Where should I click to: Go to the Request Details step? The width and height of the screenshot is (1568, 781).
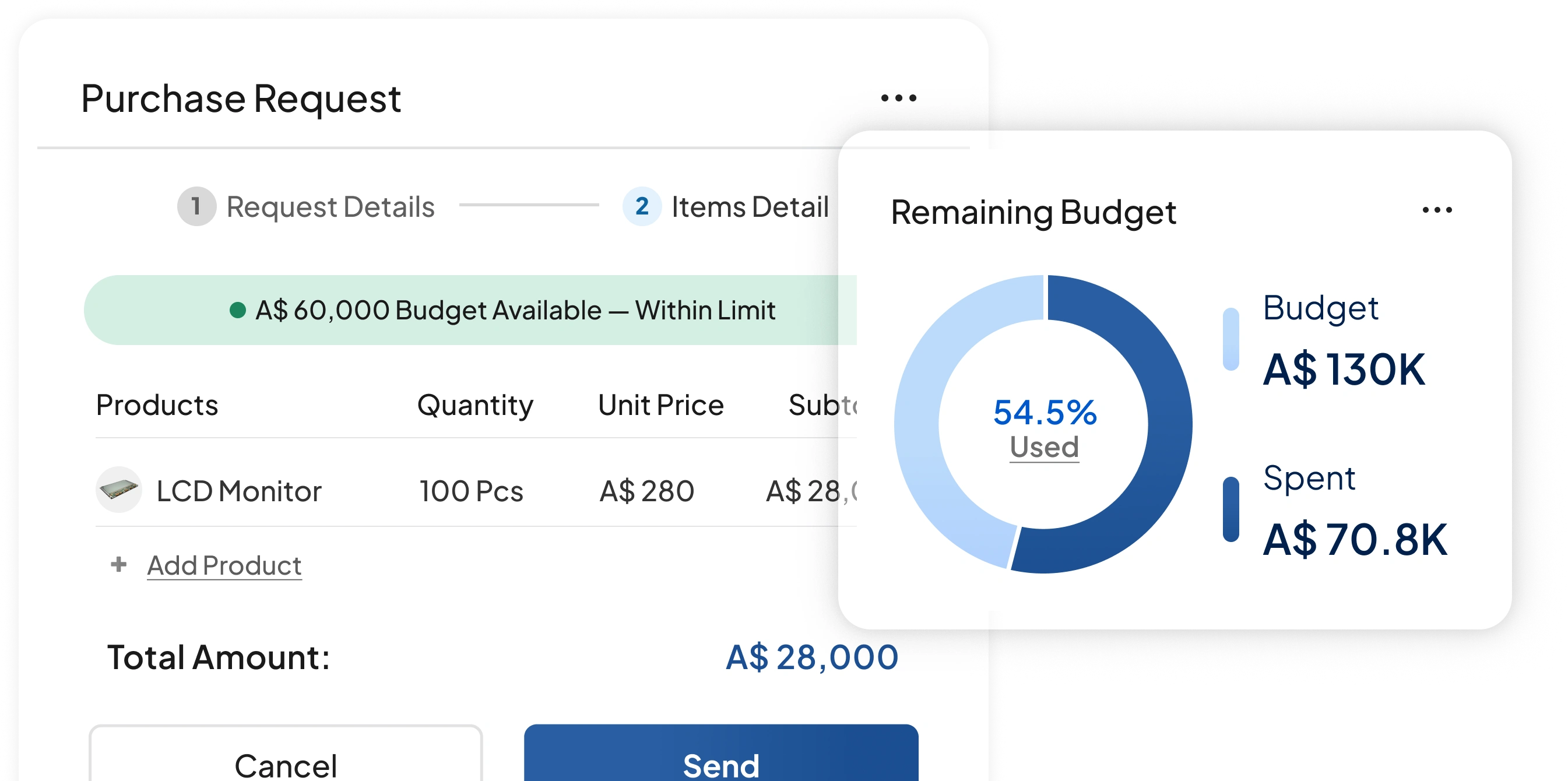[331, 207]
